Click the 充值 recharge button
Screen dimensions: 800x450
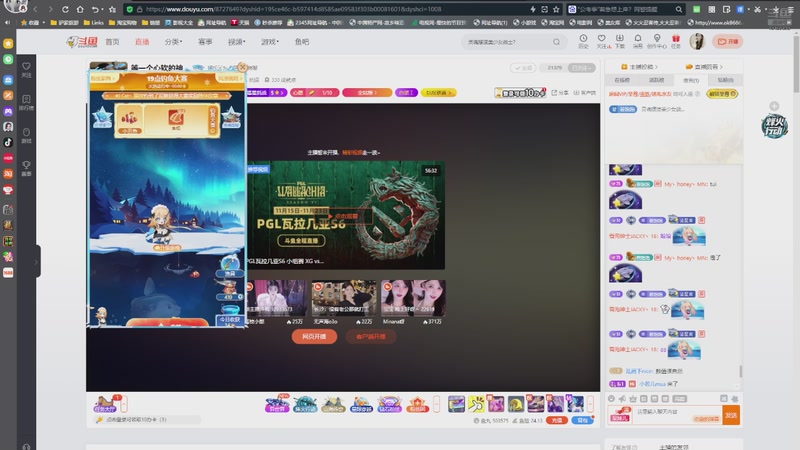(x=557, y=420)
